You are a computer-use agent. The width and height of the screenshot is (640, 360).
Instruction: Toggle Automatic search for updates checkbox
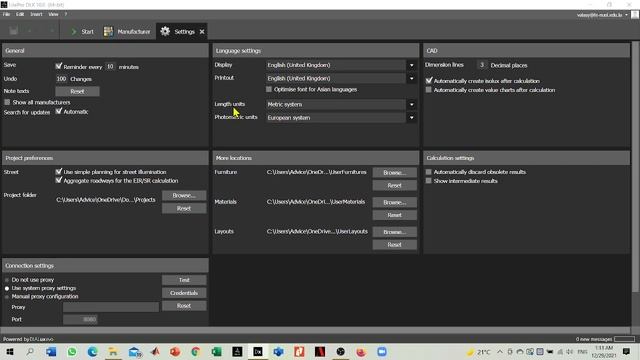pos(59,111)
